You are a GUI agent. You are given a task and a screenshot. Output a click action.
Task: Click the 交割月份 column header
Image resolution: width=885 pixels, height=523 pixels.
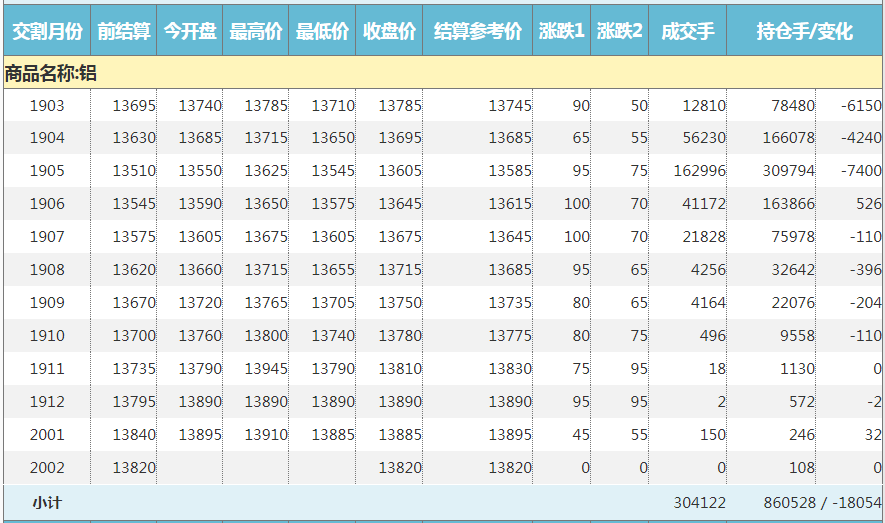[46, 32]
